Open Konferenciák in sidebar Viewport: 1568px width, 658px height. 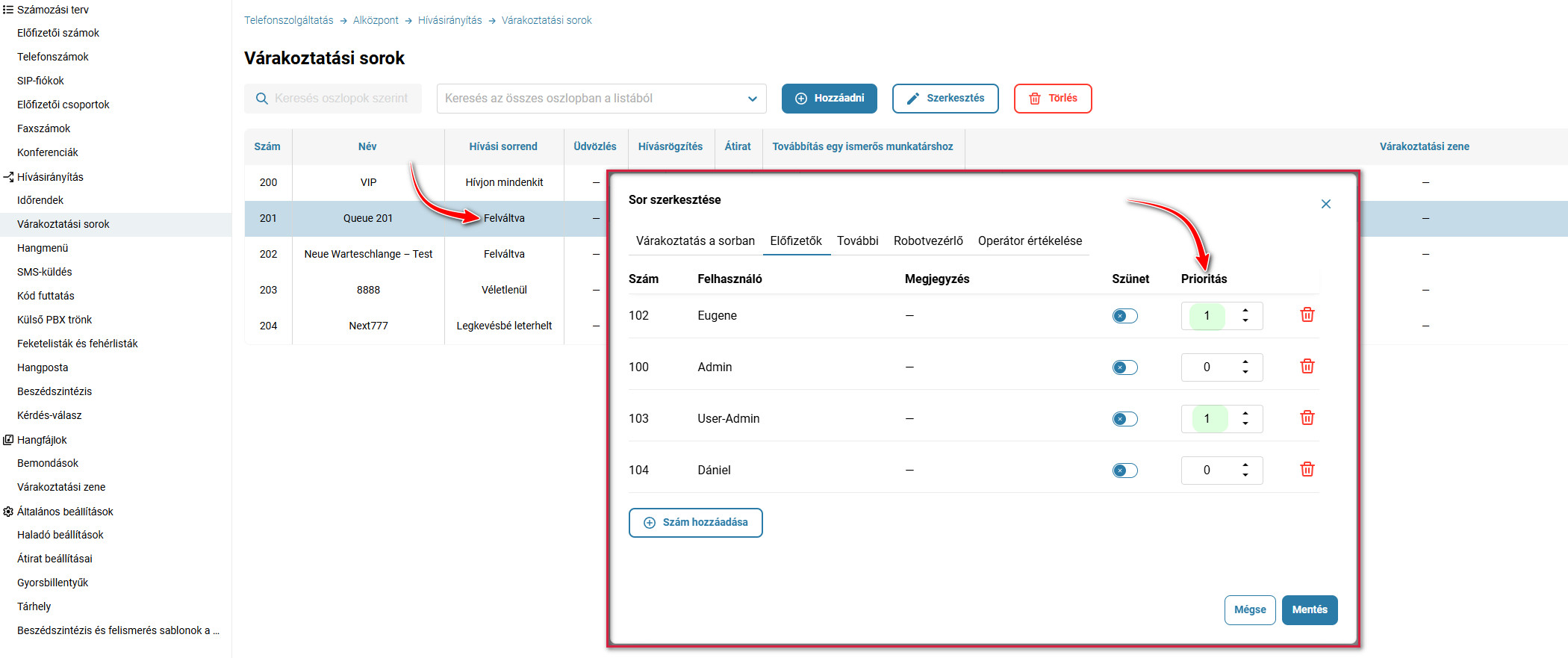point(48,152)
